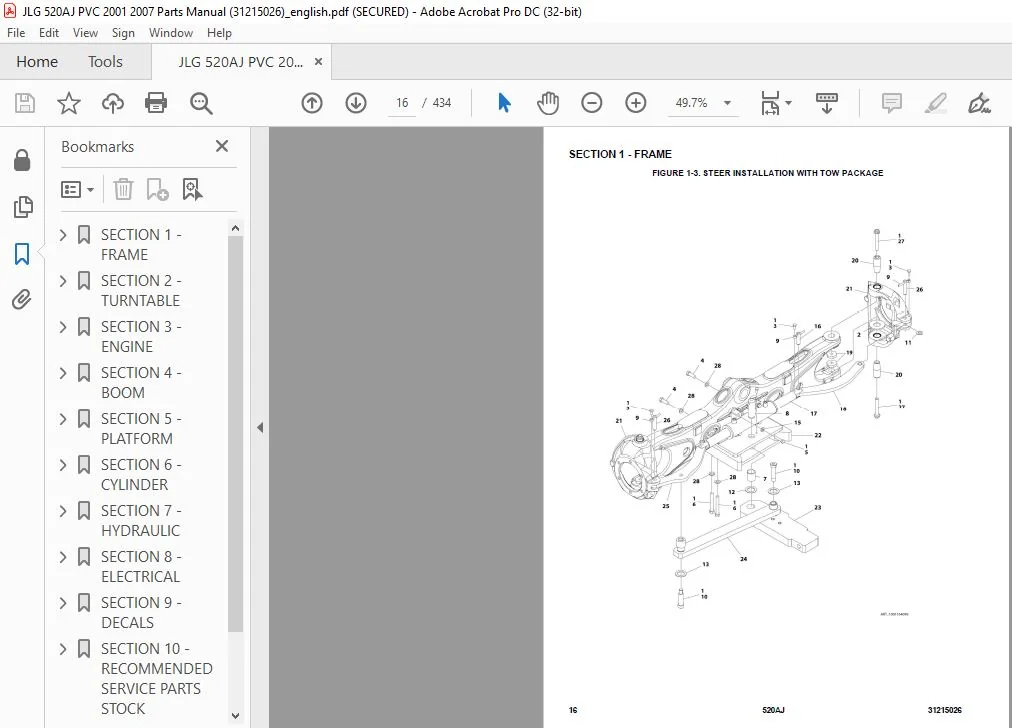Open the Sign menu

click(x=123, y=33)
